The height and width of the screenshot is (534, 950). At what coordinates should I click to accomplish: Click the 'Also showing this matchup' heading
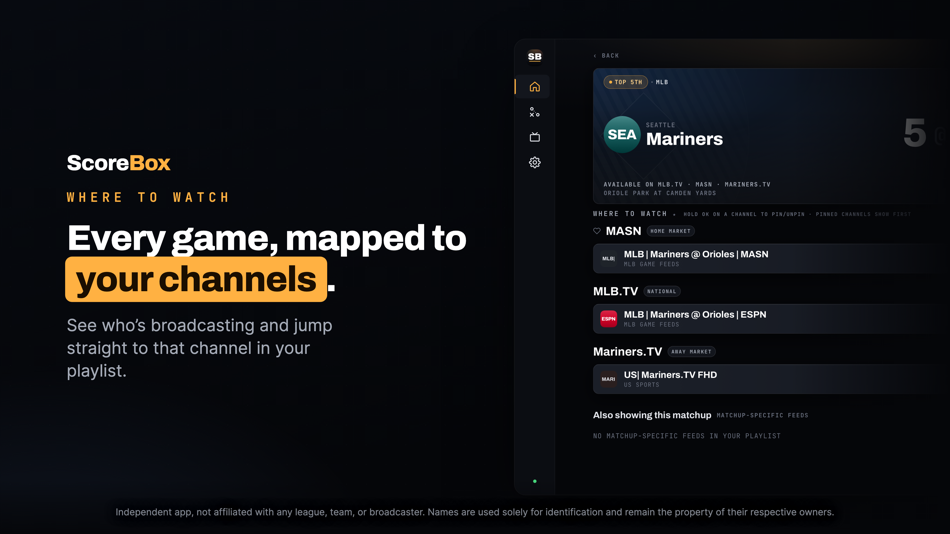pyautogui.click(x=652, y=415)
